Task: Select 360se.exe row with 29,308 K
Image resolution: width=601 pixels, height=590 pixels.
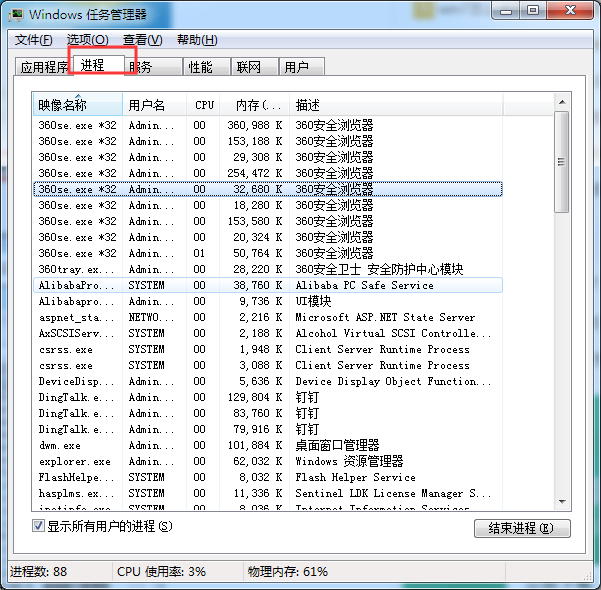Action: (268, 157)
